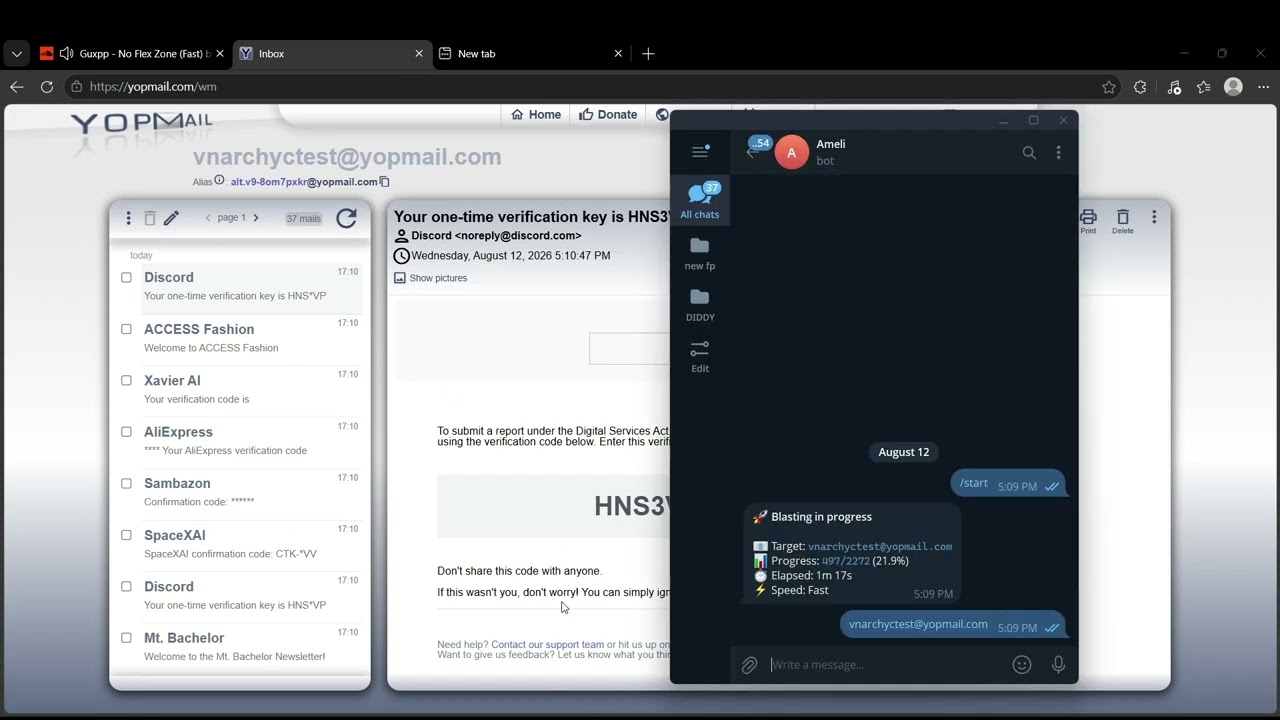Select the All chats folder in Telegram
Screen dimensions: 1280x720
click(700, 200)
